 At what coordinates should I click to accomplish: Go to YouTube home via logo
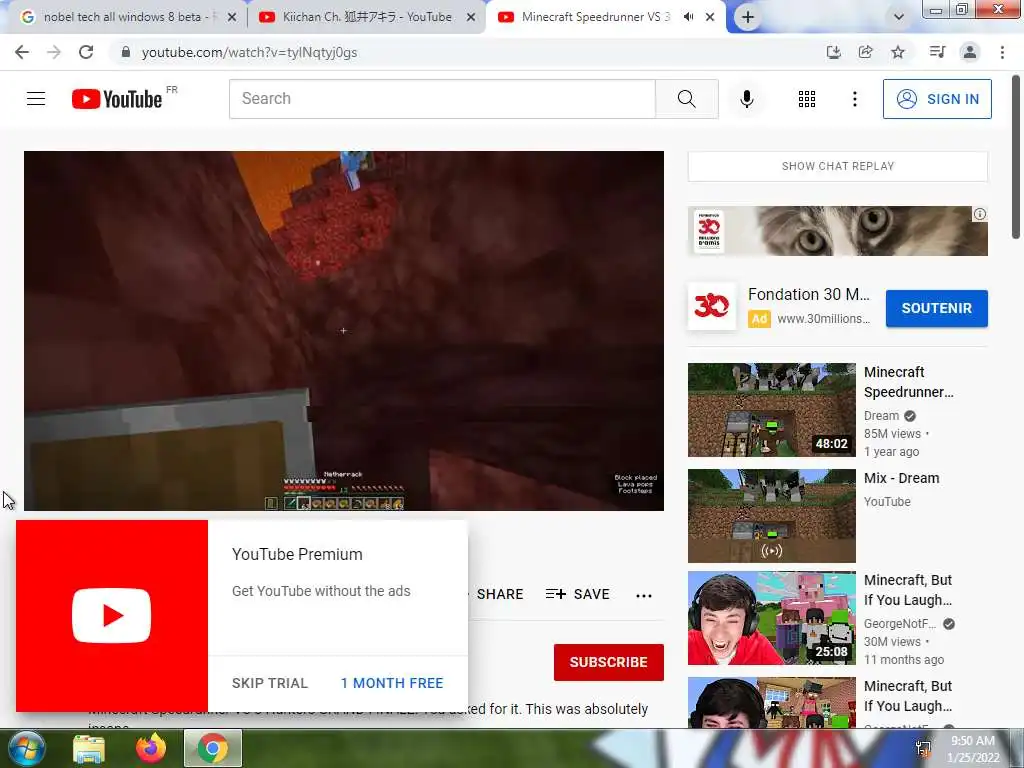click(x=117, y=99)
